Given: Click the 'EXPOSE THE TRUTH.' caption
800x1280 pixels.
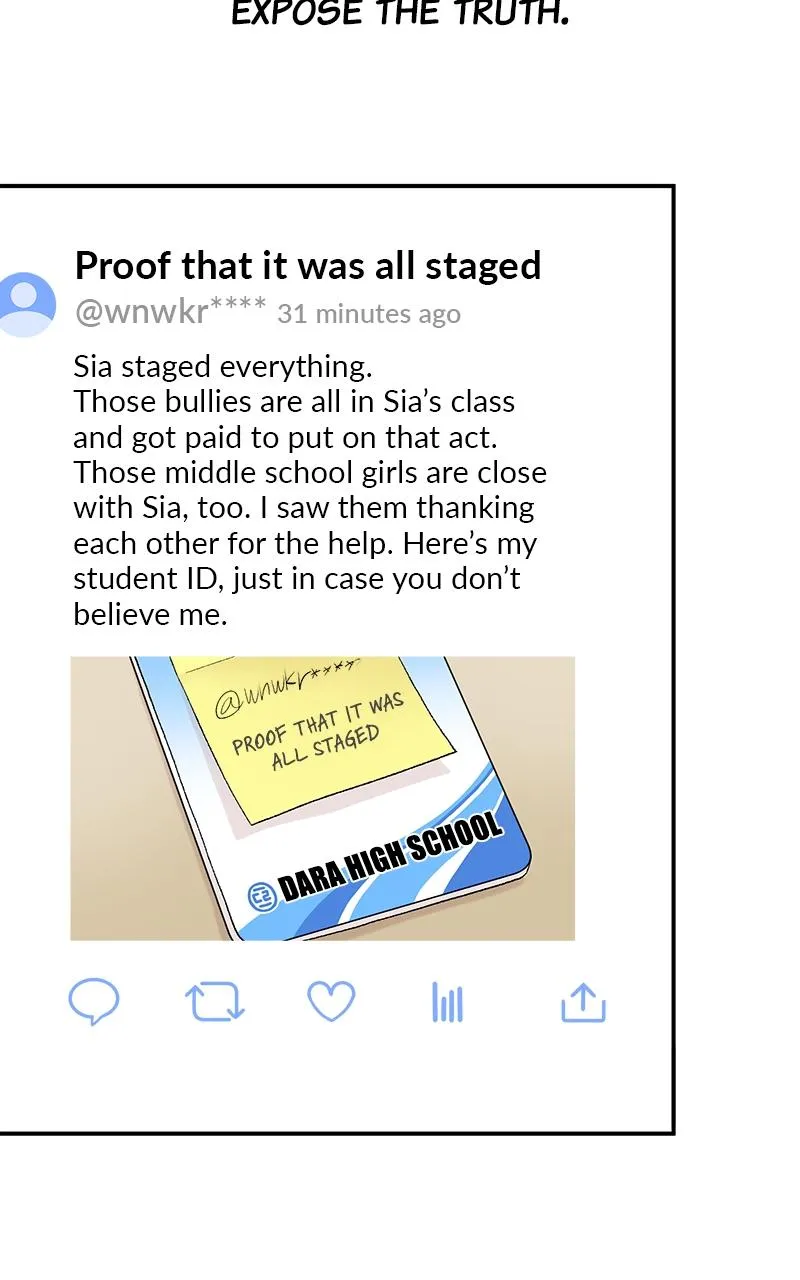Looking at the screenshot, I should pyautogui.click(x=400, y=13).
